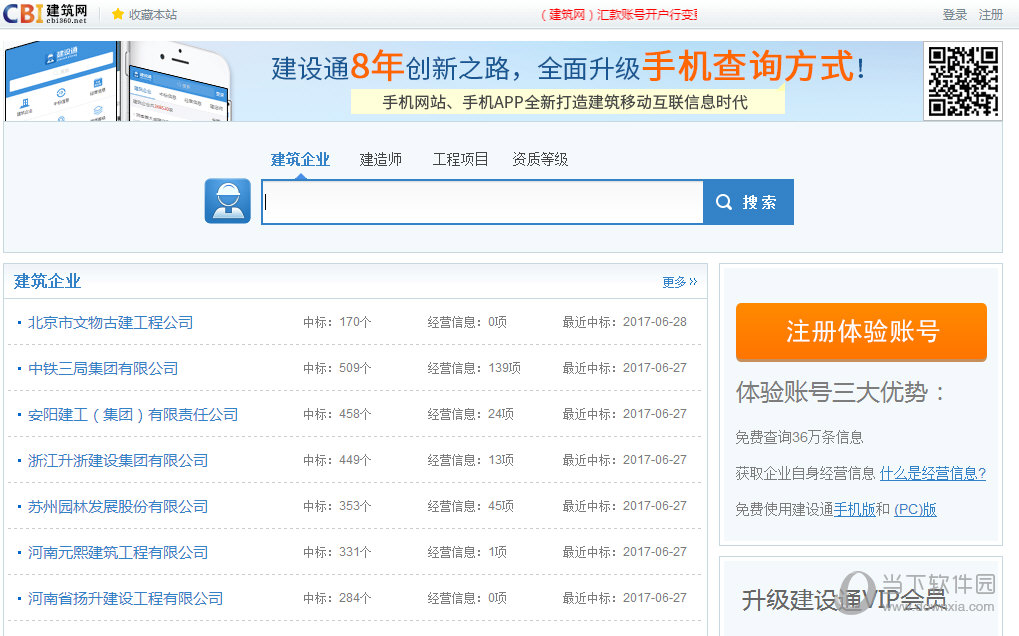
Task: Select the 建筑企业 search tab
Action: [299, 158]
